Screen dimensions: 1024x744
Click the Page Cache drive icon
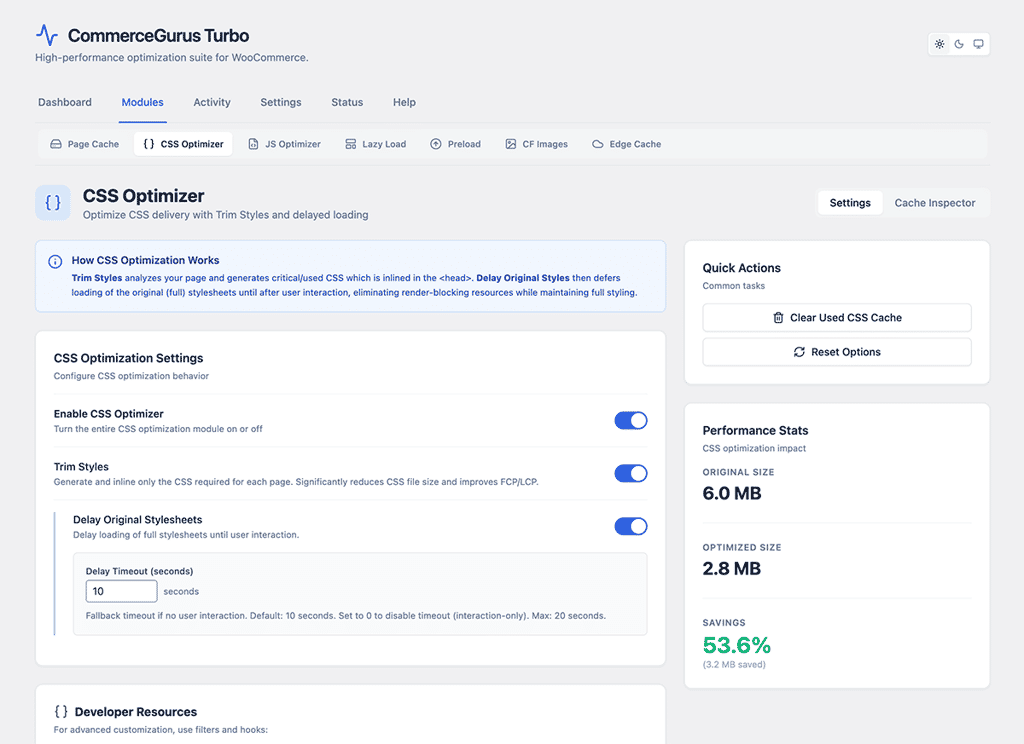pos(56,144)
